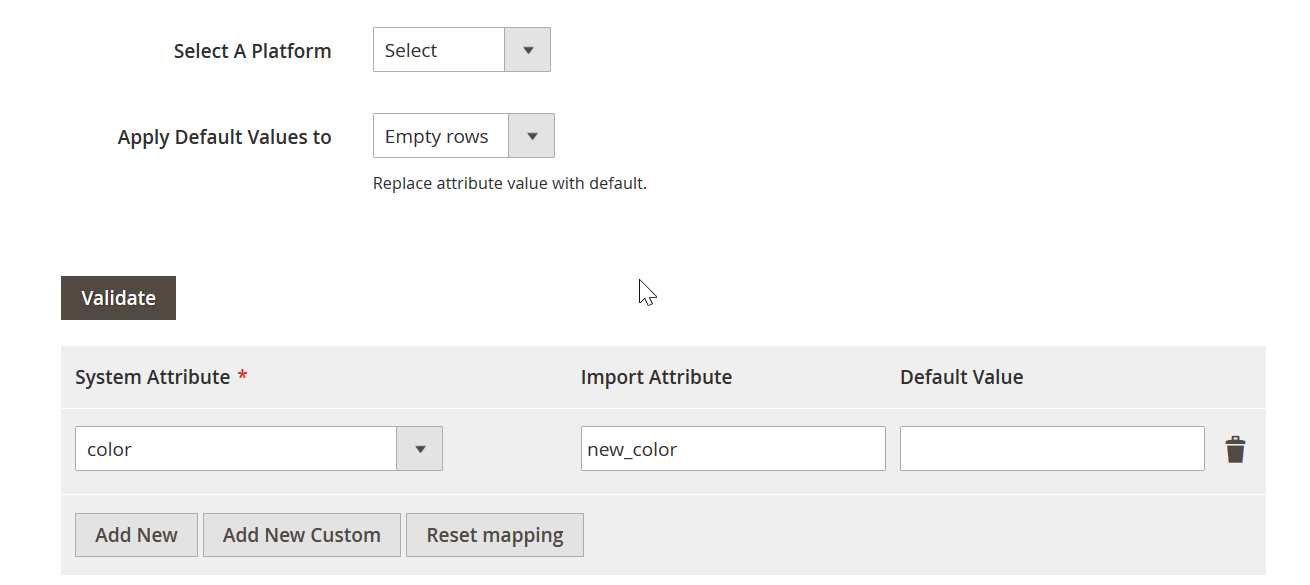1310x585 pixels.
Task: Click the 'Select' text in platform combo box
Action: [411, 51]
